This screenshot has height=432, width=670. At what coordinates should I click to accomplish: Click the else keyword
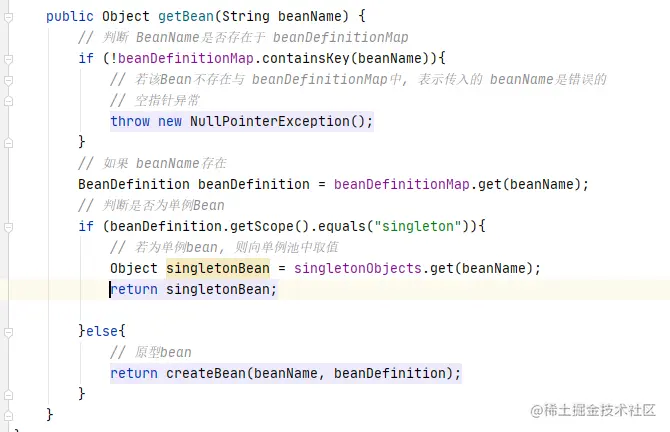point(106,331)
